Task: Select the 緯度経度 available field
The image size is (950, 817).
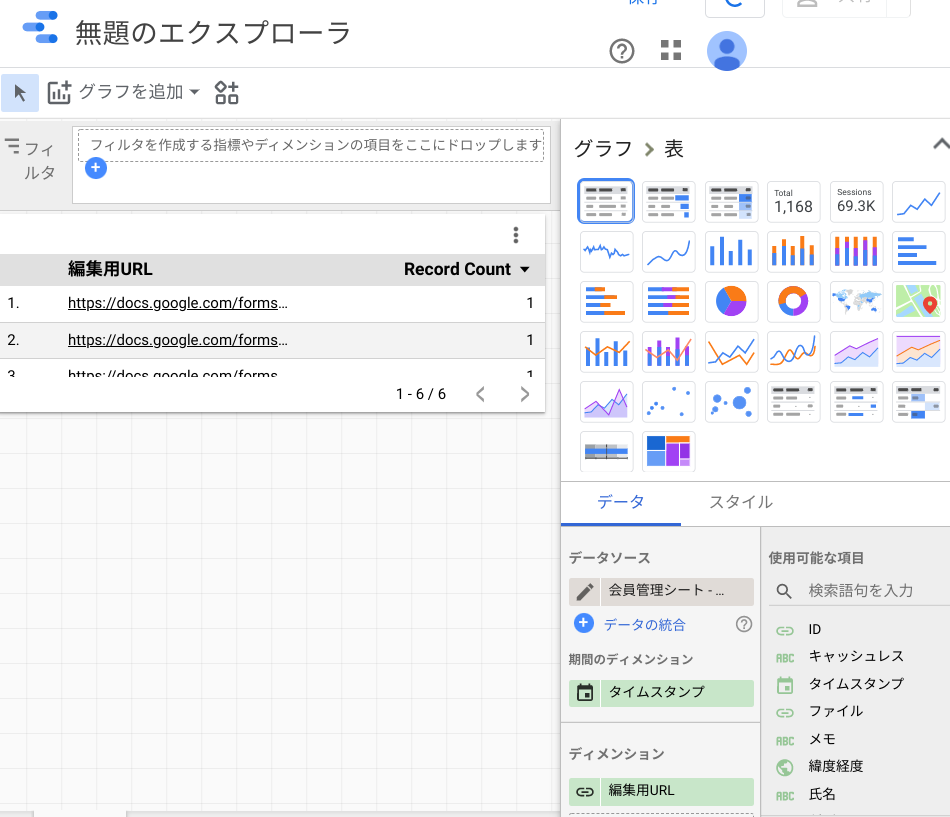Action: click(x=835, y=767)
